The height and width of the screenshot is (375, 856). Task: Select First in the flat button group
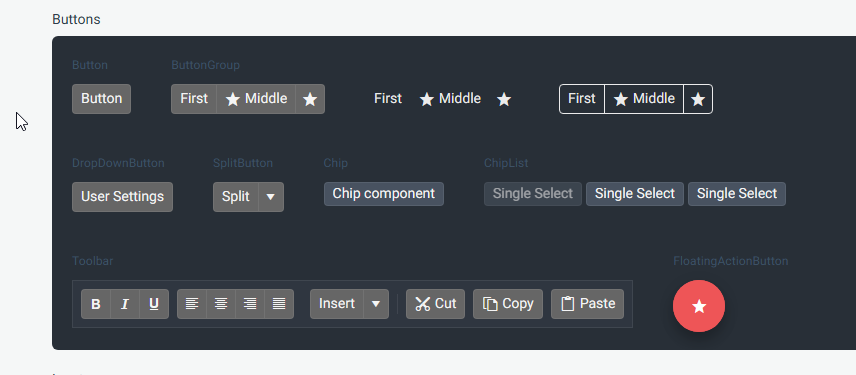coord(388,99)
